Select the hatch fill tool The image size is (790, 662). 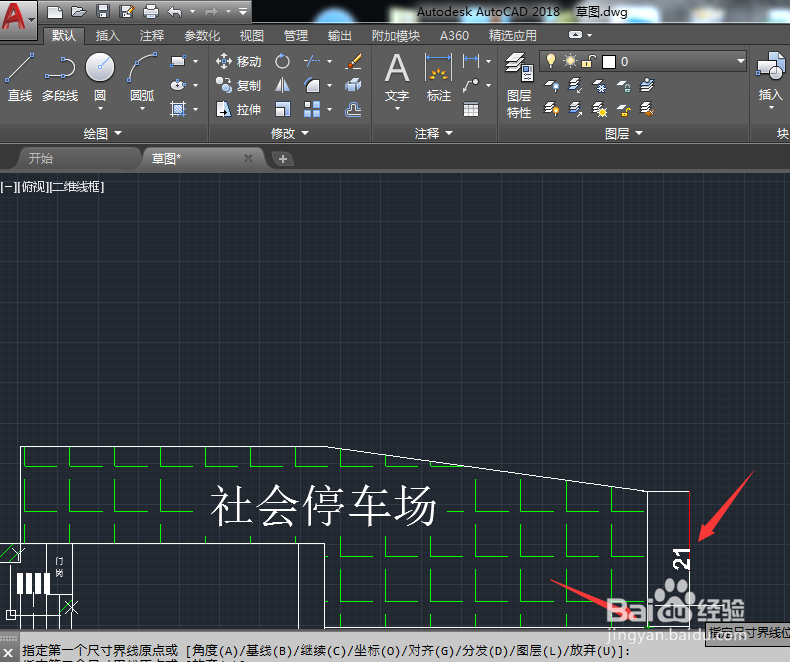178,109
